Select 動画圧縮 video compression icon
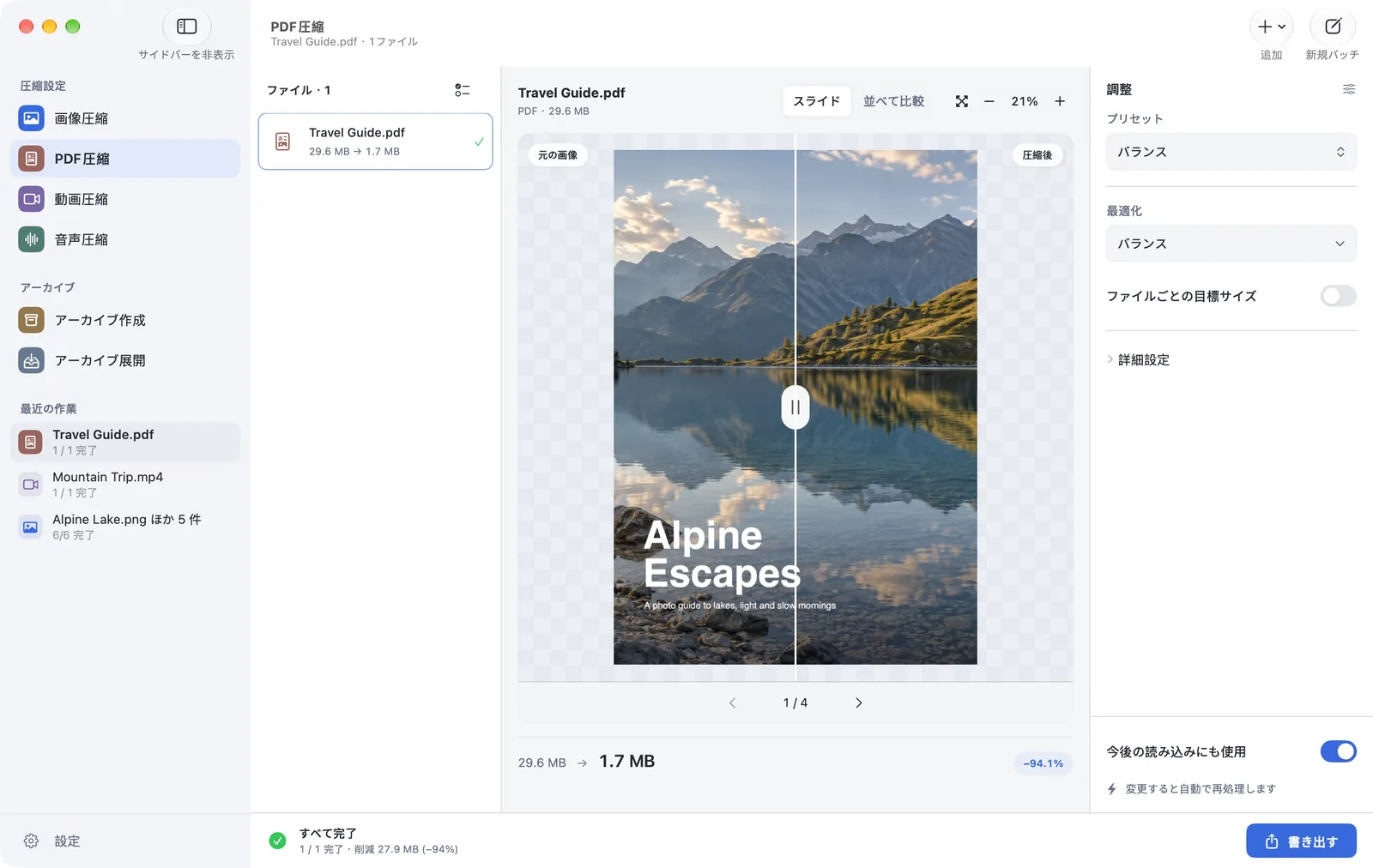This screenshot has width=1373, height=868. pyautogui.click(x=31, y=199)
